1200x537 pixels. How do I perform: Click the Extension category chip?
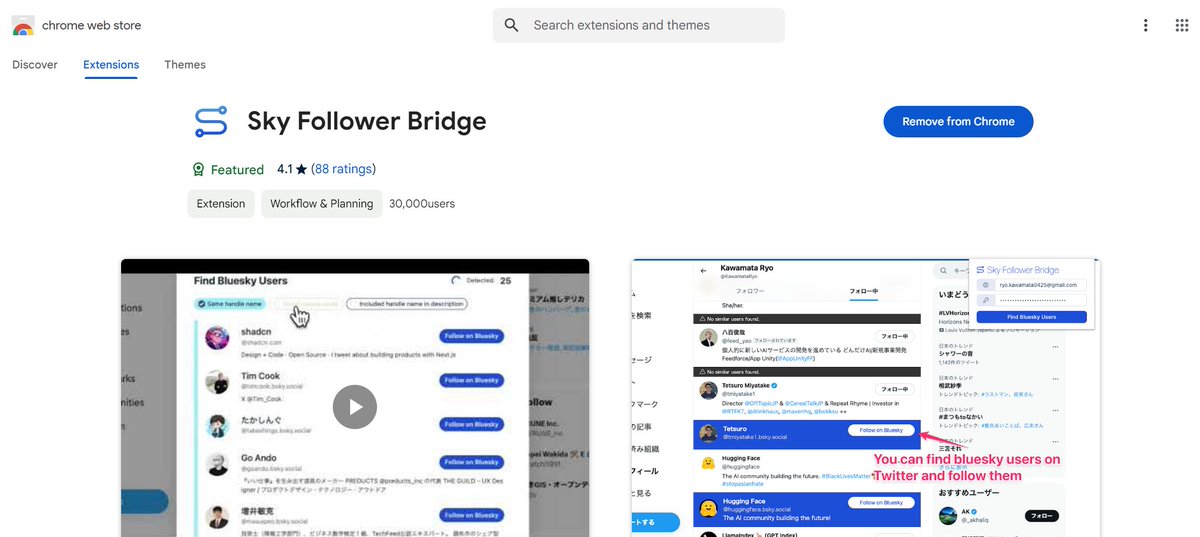(x=221, y=203)
